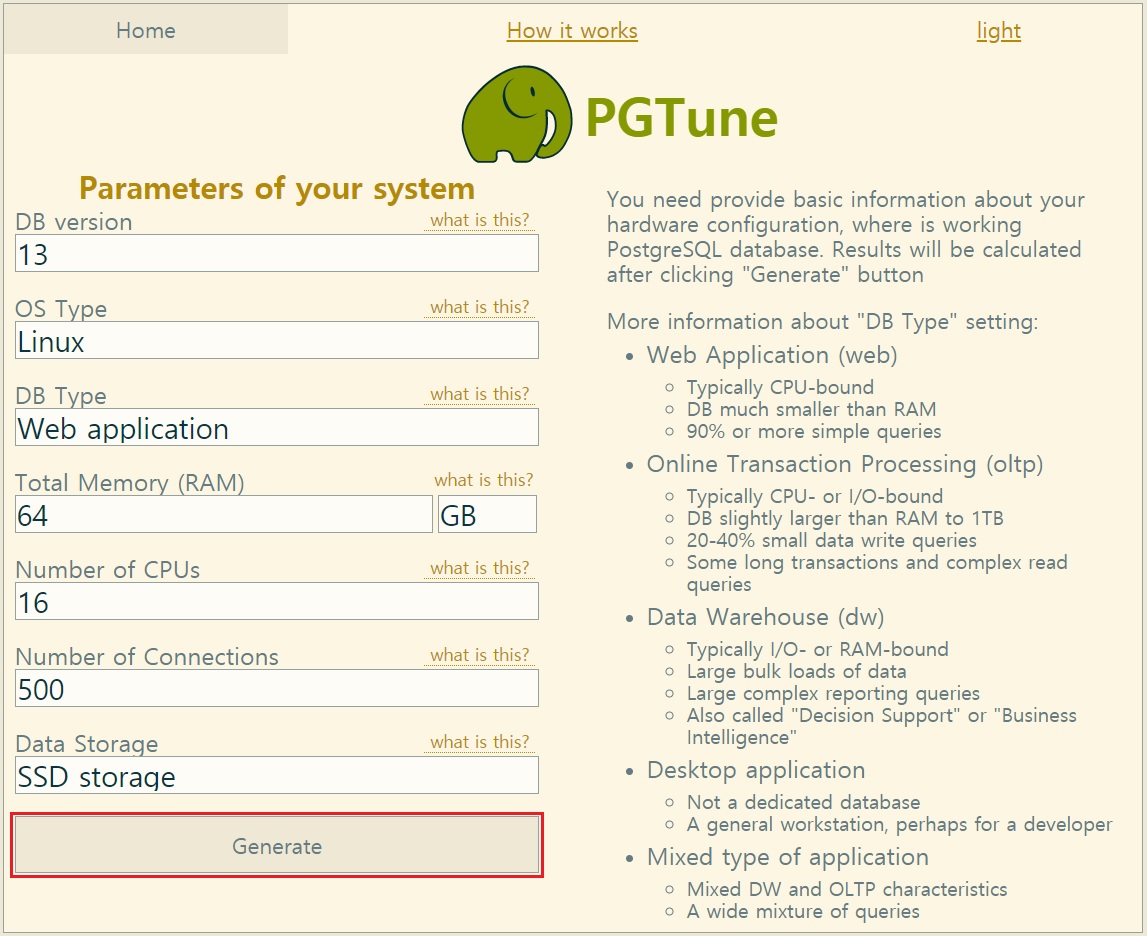1147x936 pixels.
Task: Click 'what is this?' for Number of Connections
Action: [479, 655]
